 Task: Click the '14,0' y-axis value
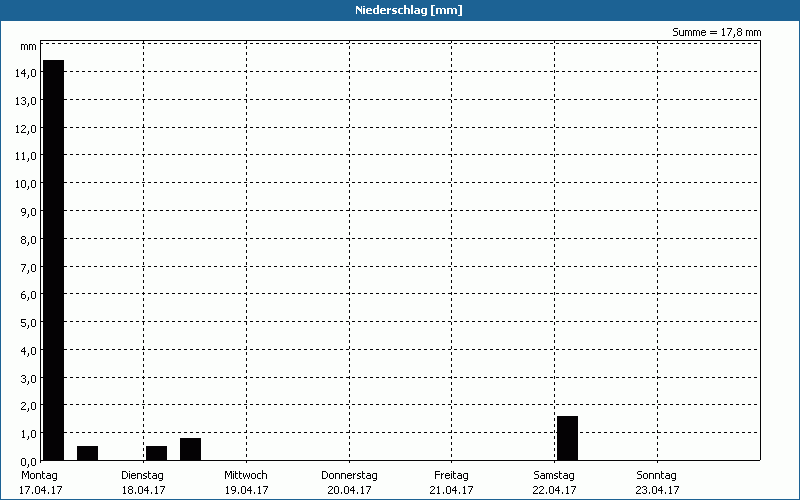tap(26, 73)
